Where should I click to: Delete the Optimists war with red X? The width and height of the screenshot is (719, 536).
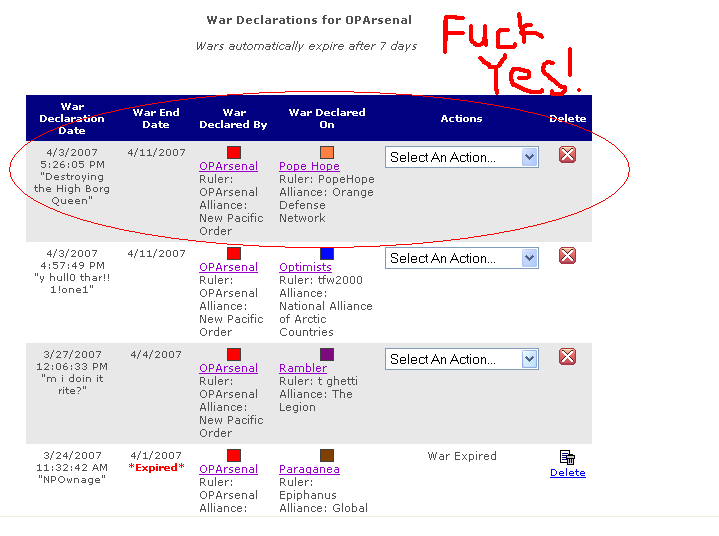[x=567, y=255]
